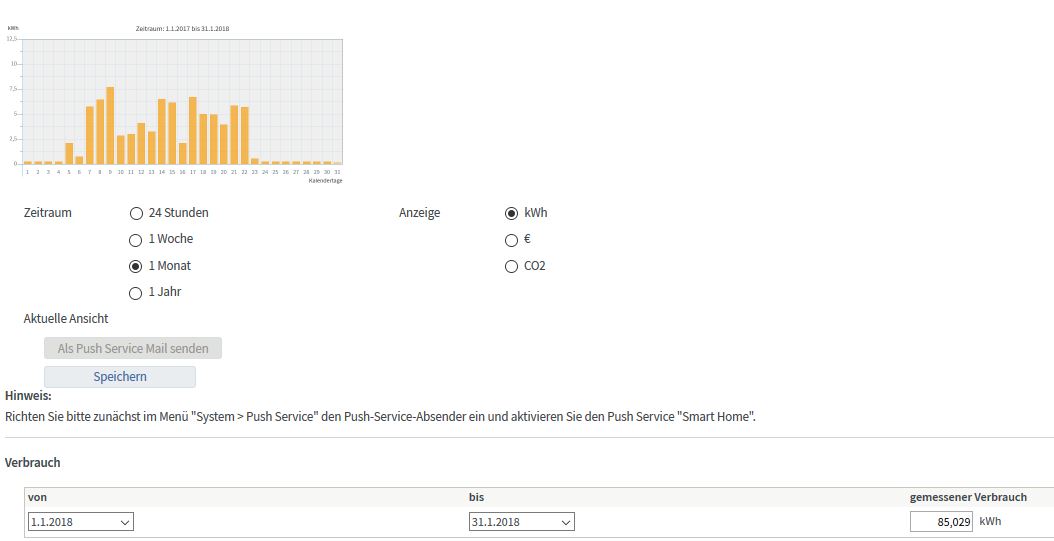Viewport: 1054px width, 541px height.
Task: Switch the period to 1 Jahr
Action: tap(136, 293)
